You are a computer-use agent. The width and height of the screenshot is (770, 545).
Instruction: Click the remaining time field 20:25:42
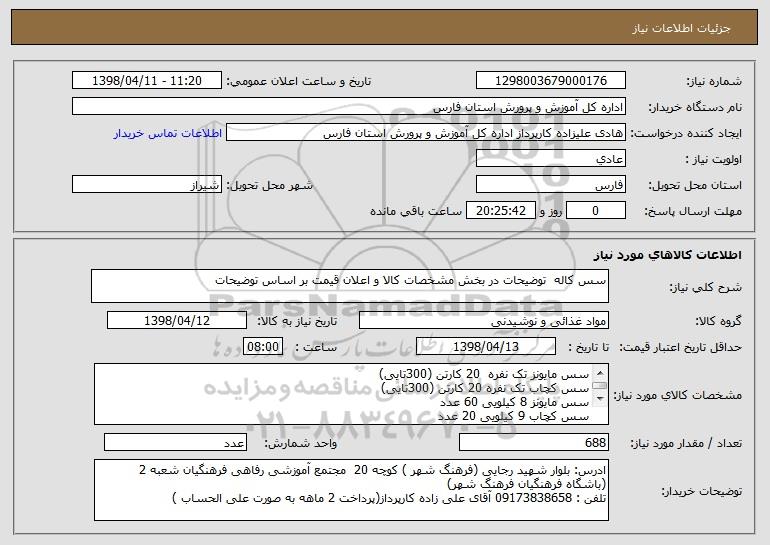500,211
